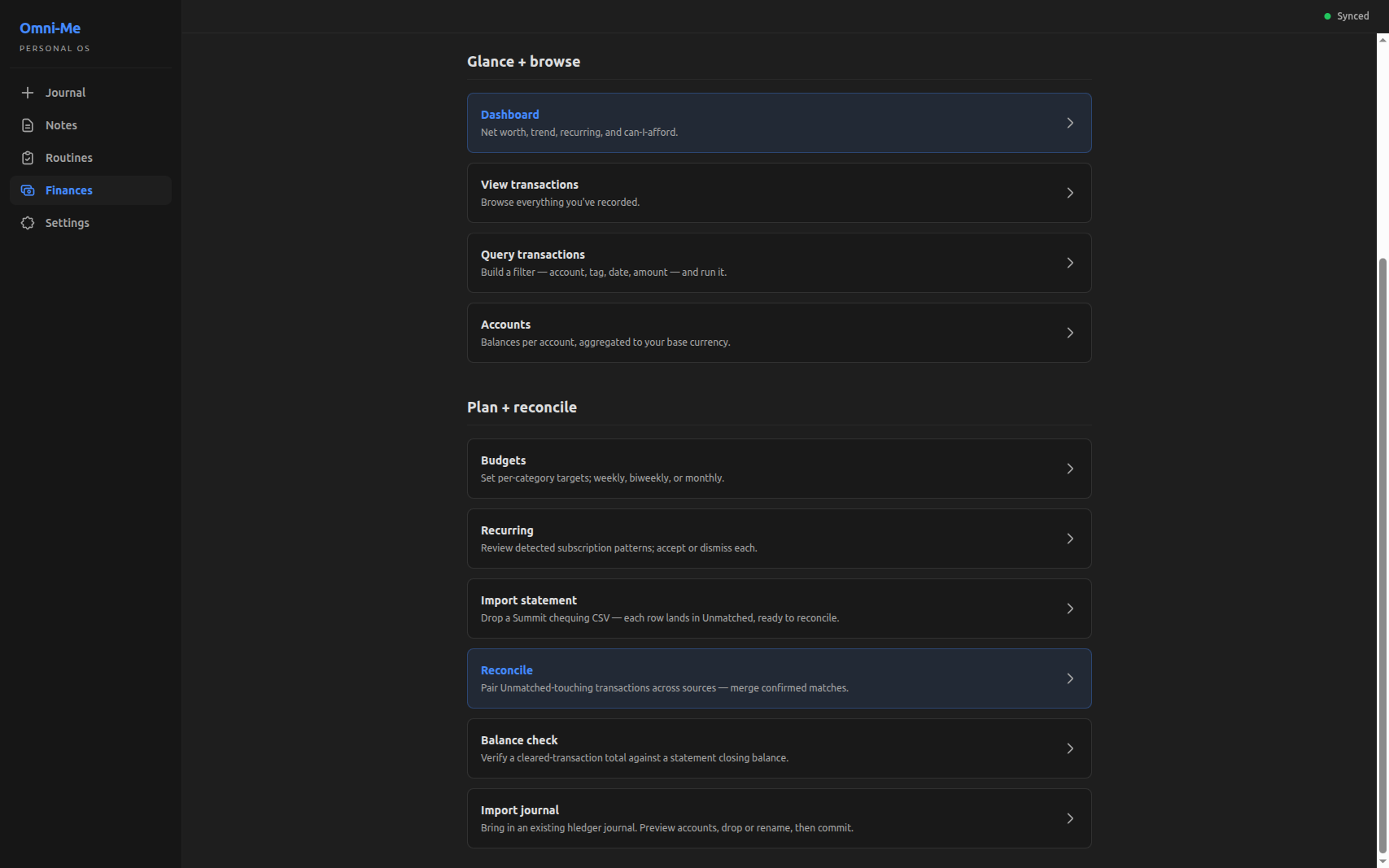Click the 'PERSONAL OS' subtitle

[55, 49]
